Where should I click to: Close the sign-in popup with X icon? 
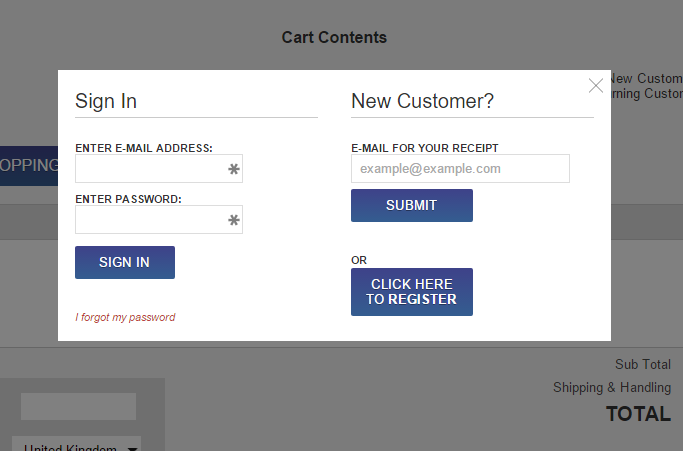click(x=596, y=86)
